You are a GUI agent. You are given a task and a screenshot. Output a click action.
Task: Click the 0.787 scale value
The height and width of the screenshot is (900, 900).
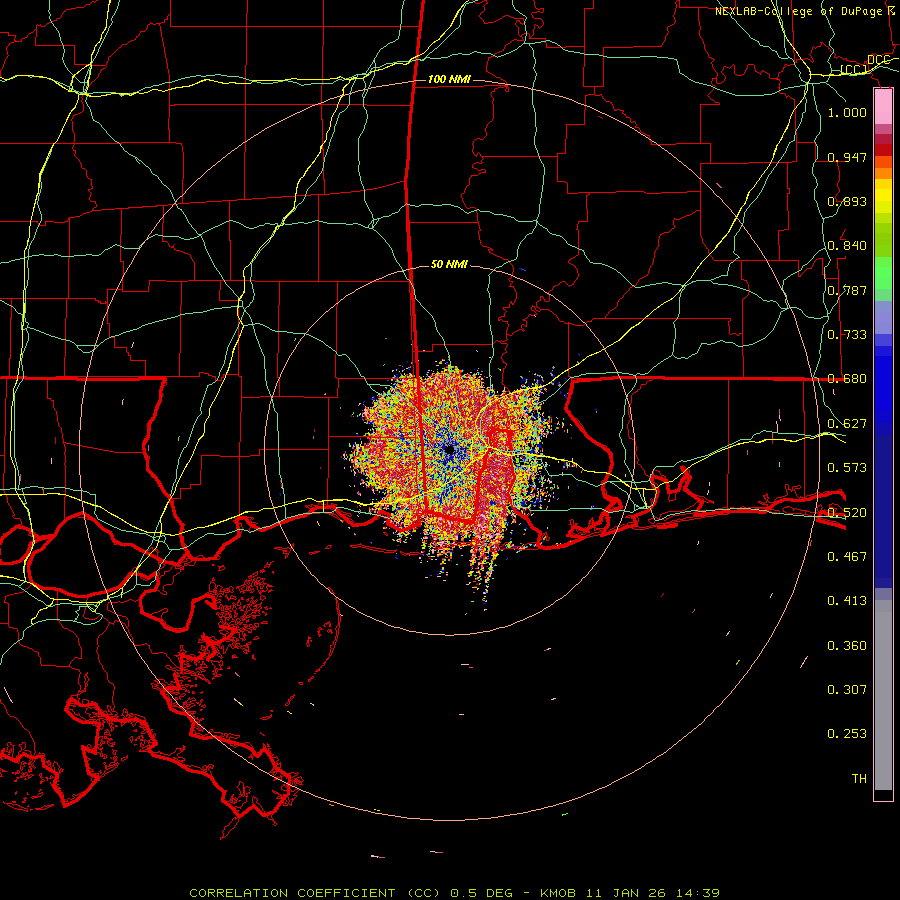tap(847, 290)
